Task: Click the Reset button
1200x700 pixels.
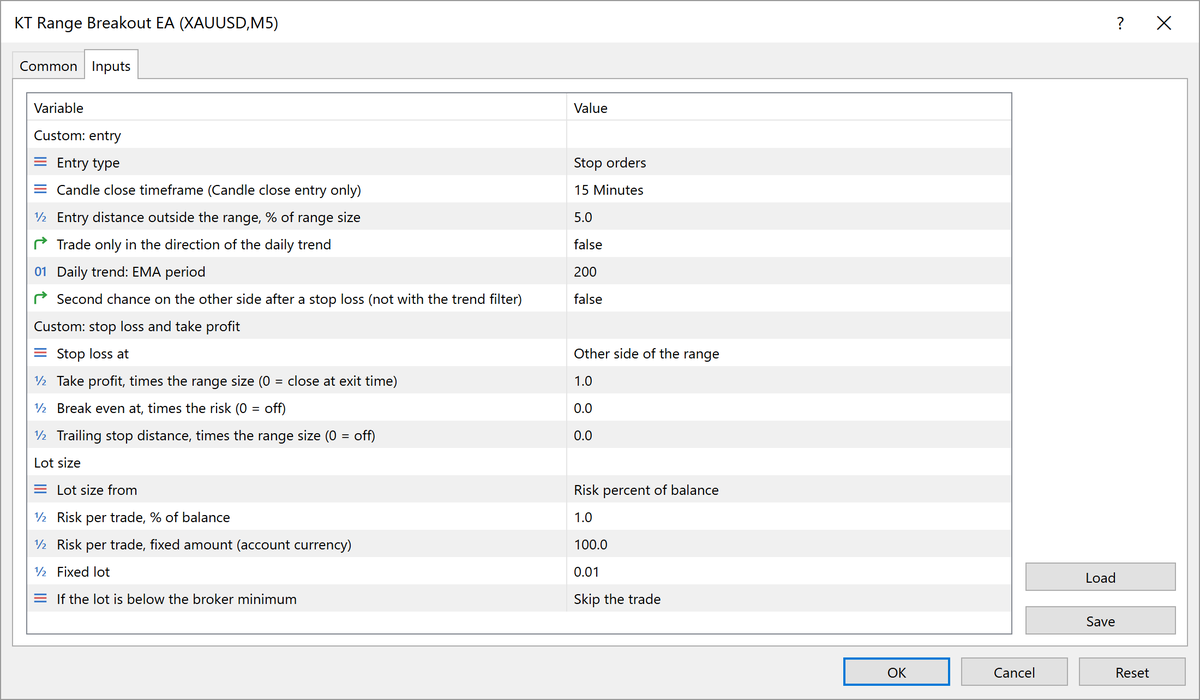Action: pyautogui.click(x=1132, y=672)
